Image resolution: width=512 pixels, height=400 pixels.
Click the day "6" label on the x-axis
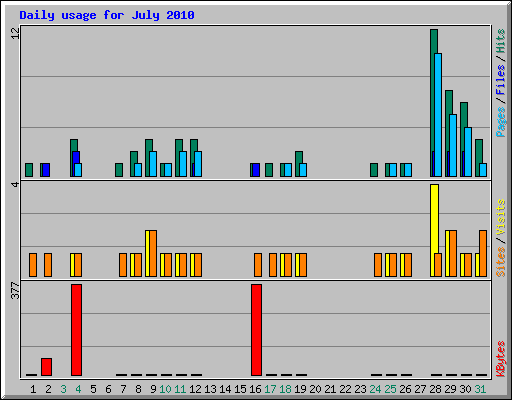point(108,389)
